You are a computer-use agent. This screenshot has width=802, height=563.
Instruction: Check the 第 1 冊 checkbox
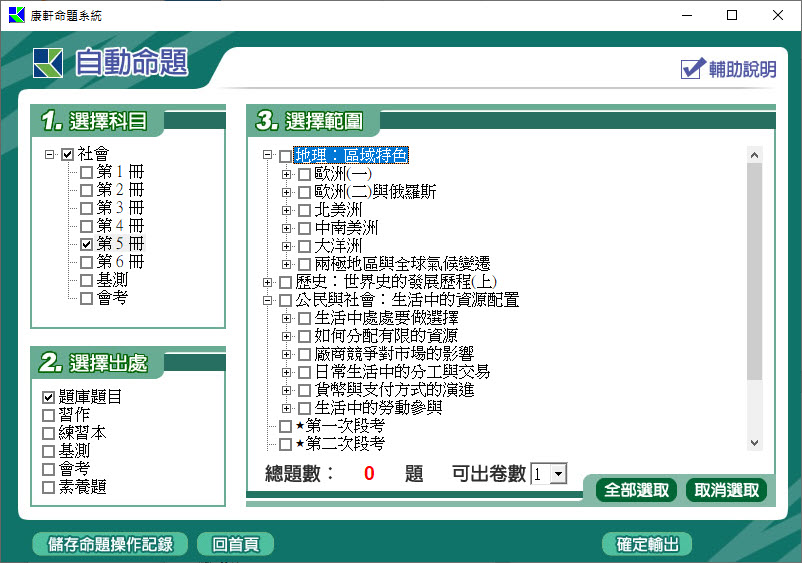(86, 172)
